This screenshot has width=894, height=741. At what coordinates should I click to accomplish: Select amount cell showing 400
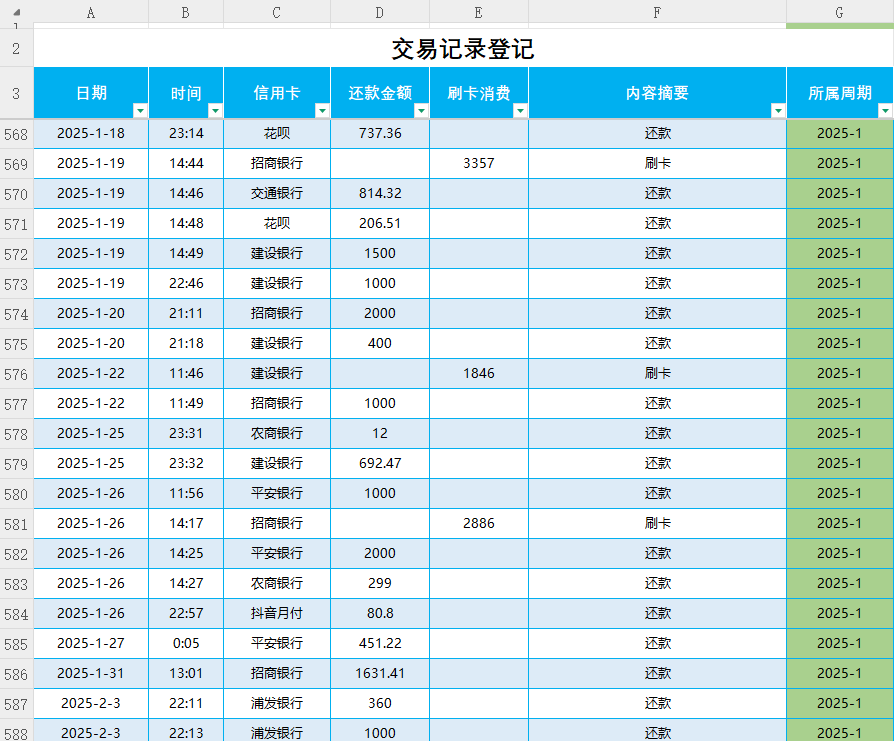click(x=380, y=344)
